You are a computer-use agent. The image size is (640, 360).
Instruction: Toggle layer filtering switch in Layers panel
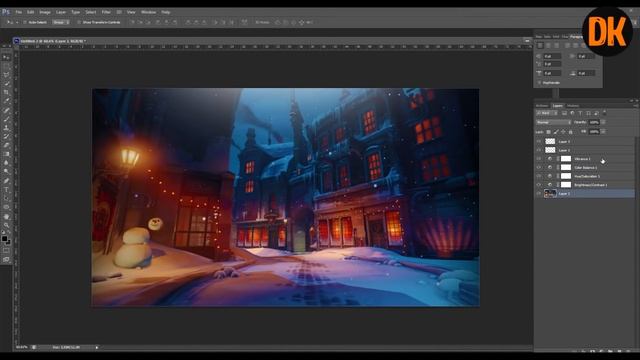[604, 113]
